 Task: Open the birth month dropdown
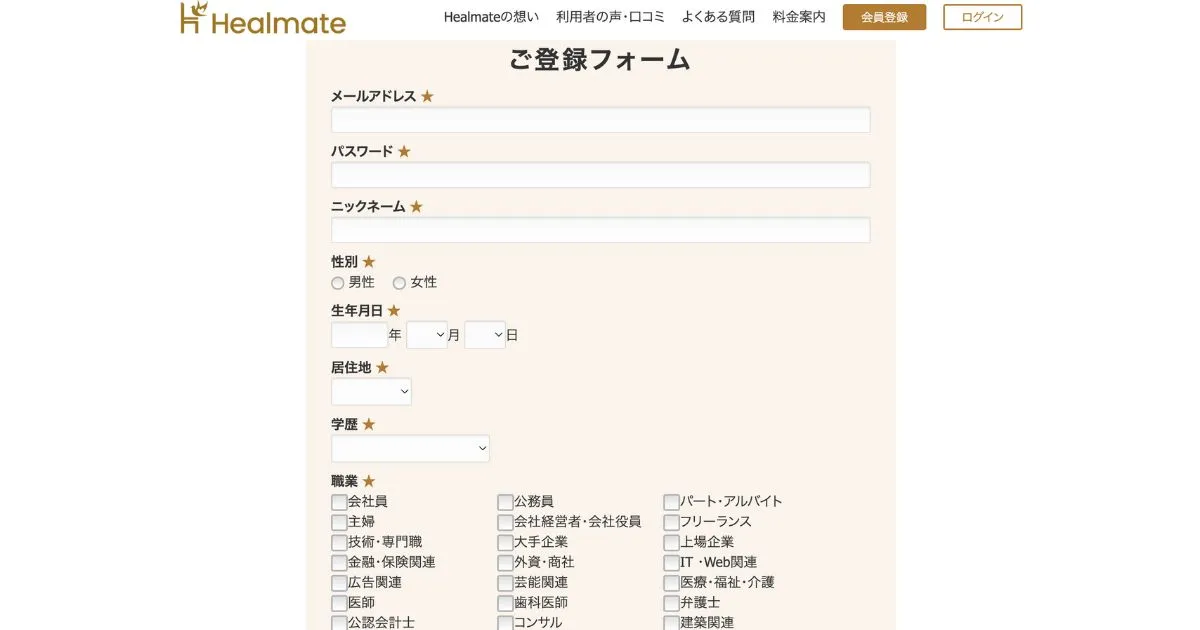pos(427,335)
